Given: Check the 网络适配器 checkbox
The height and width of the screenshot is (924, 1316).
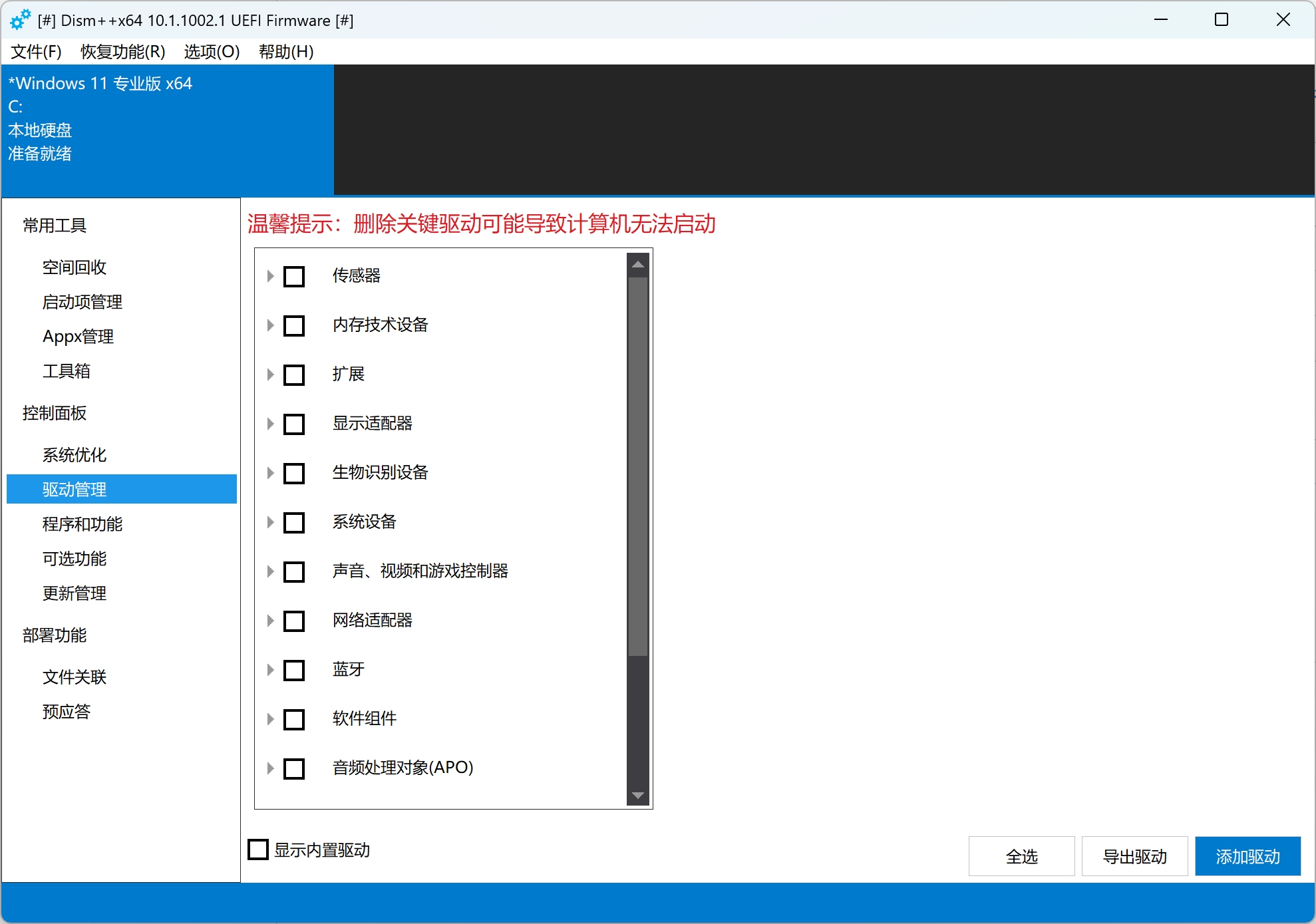Looking at the screenshot, I should [x=294, y=621].
